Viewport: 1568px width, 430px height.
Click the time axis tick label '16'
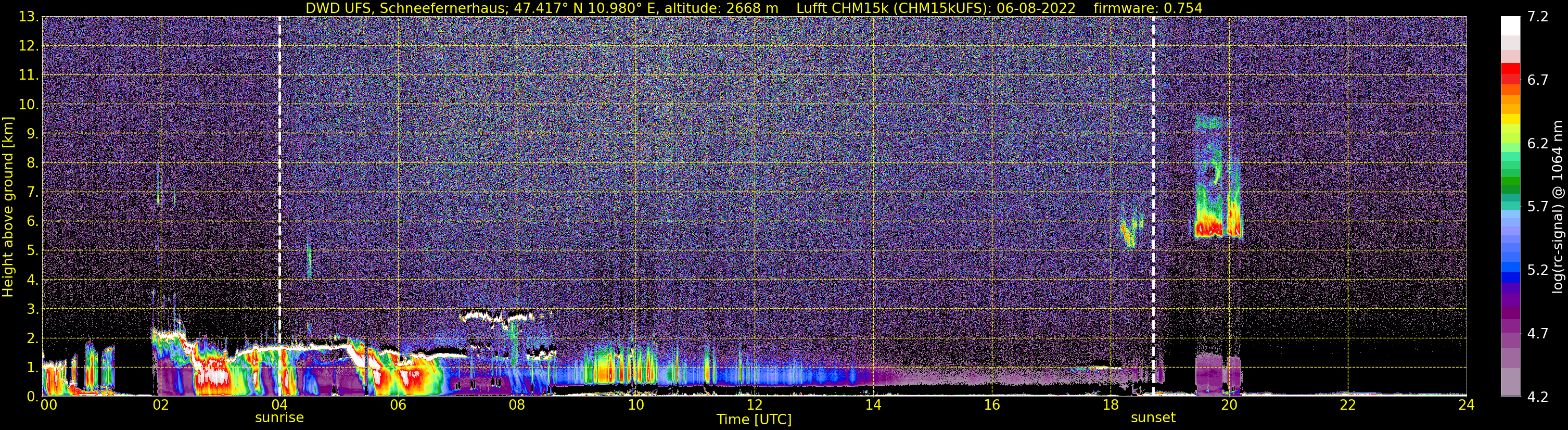point(991,405)
